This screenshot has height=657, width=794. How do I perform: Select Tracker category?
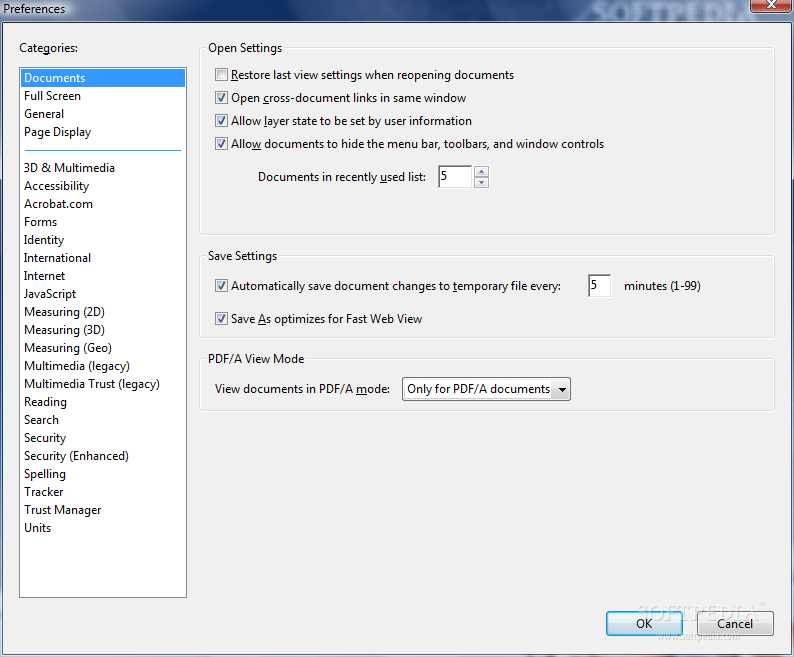point(103,491)
